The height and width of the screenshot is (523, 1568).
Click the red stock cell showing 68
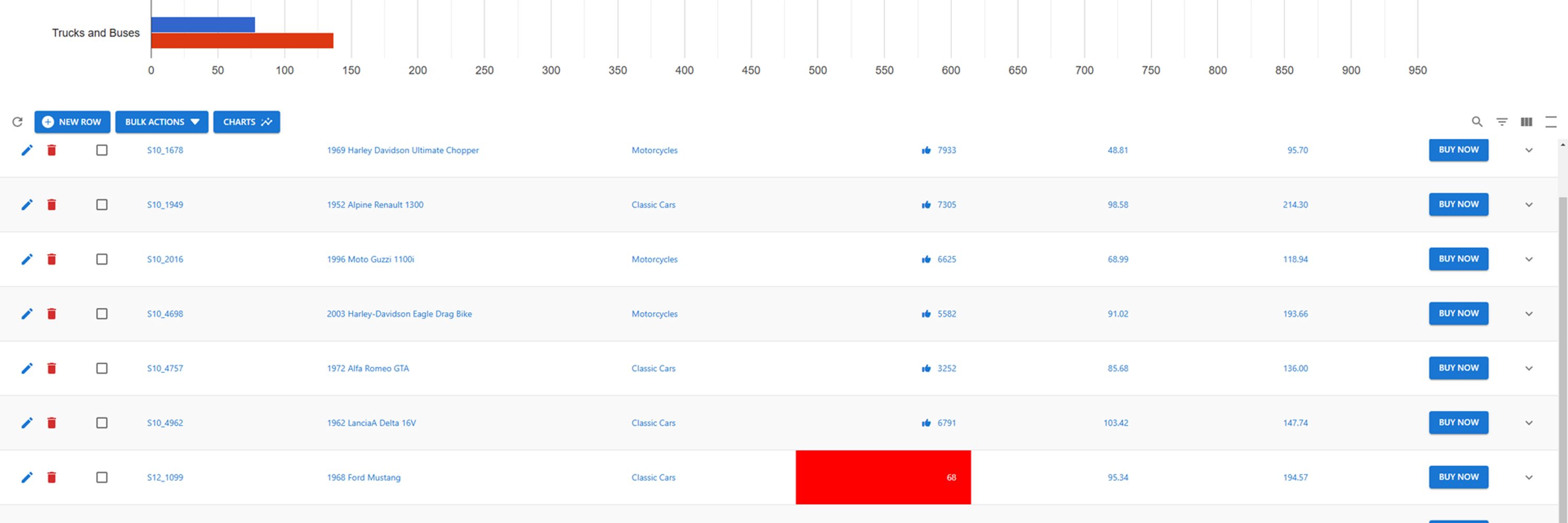click(x=883, y=477)
